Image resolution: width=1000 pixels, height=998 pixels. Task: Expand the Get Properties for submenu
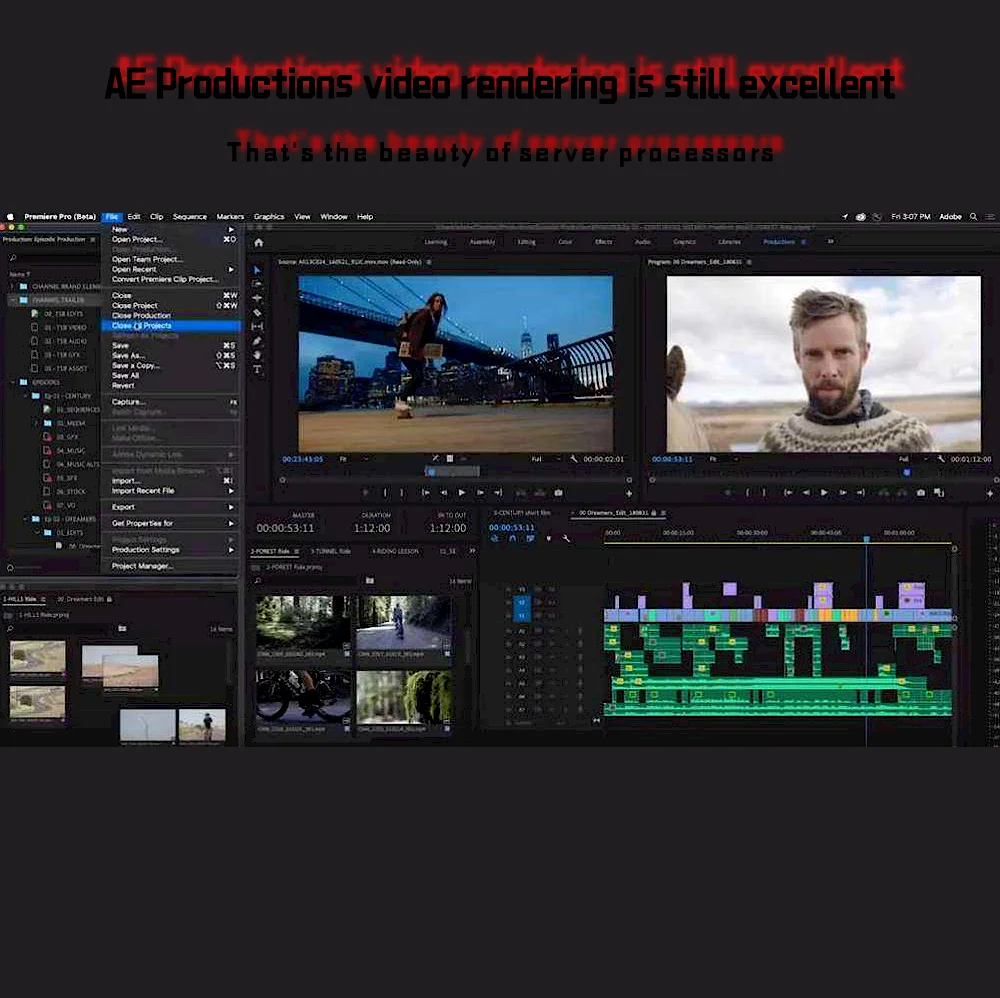[231, 523]
